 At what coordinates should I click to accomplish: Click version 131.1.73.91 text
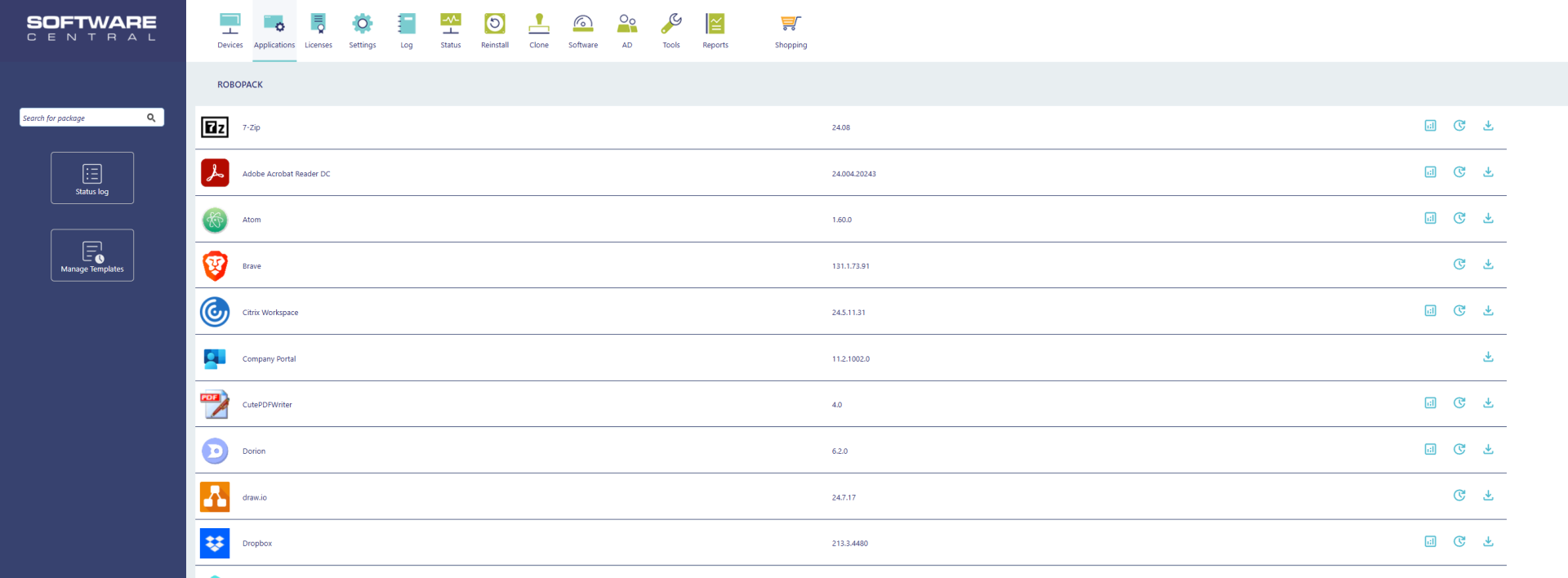pos(851,266)
